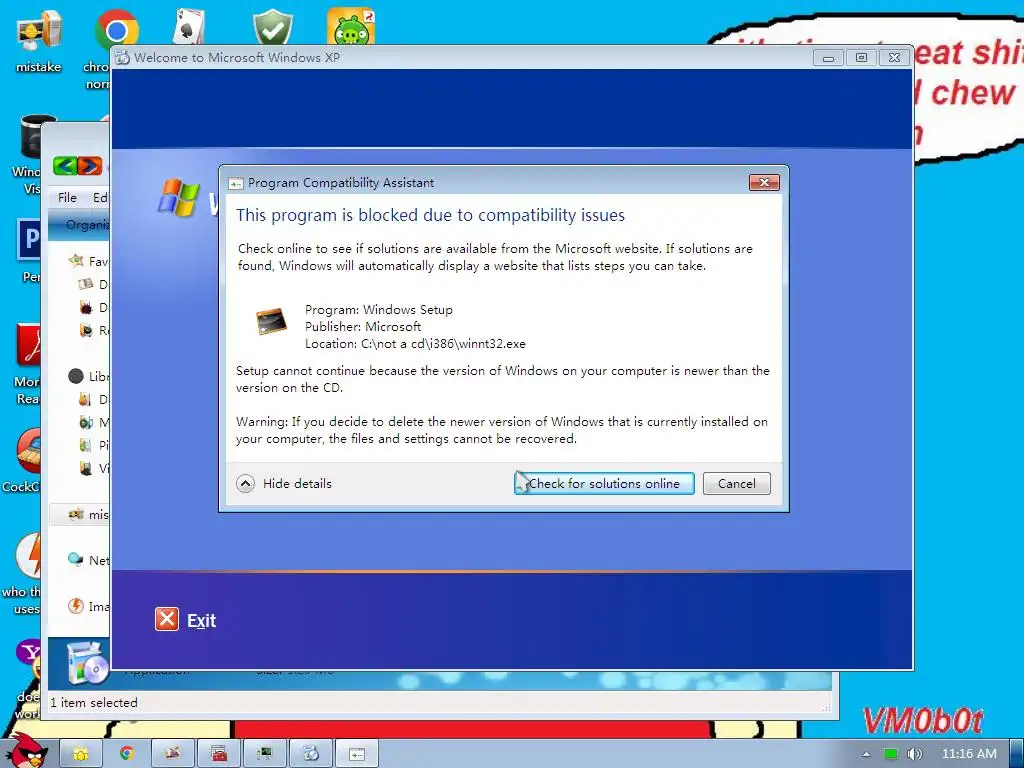Open the File menu in Explorer window

[x=67, y=197]
